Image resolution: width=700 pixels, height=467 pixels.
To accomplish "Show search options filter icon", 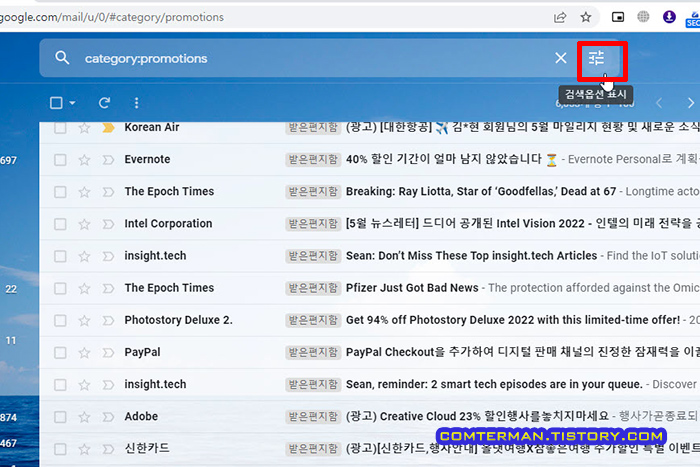I will (596, 58).
